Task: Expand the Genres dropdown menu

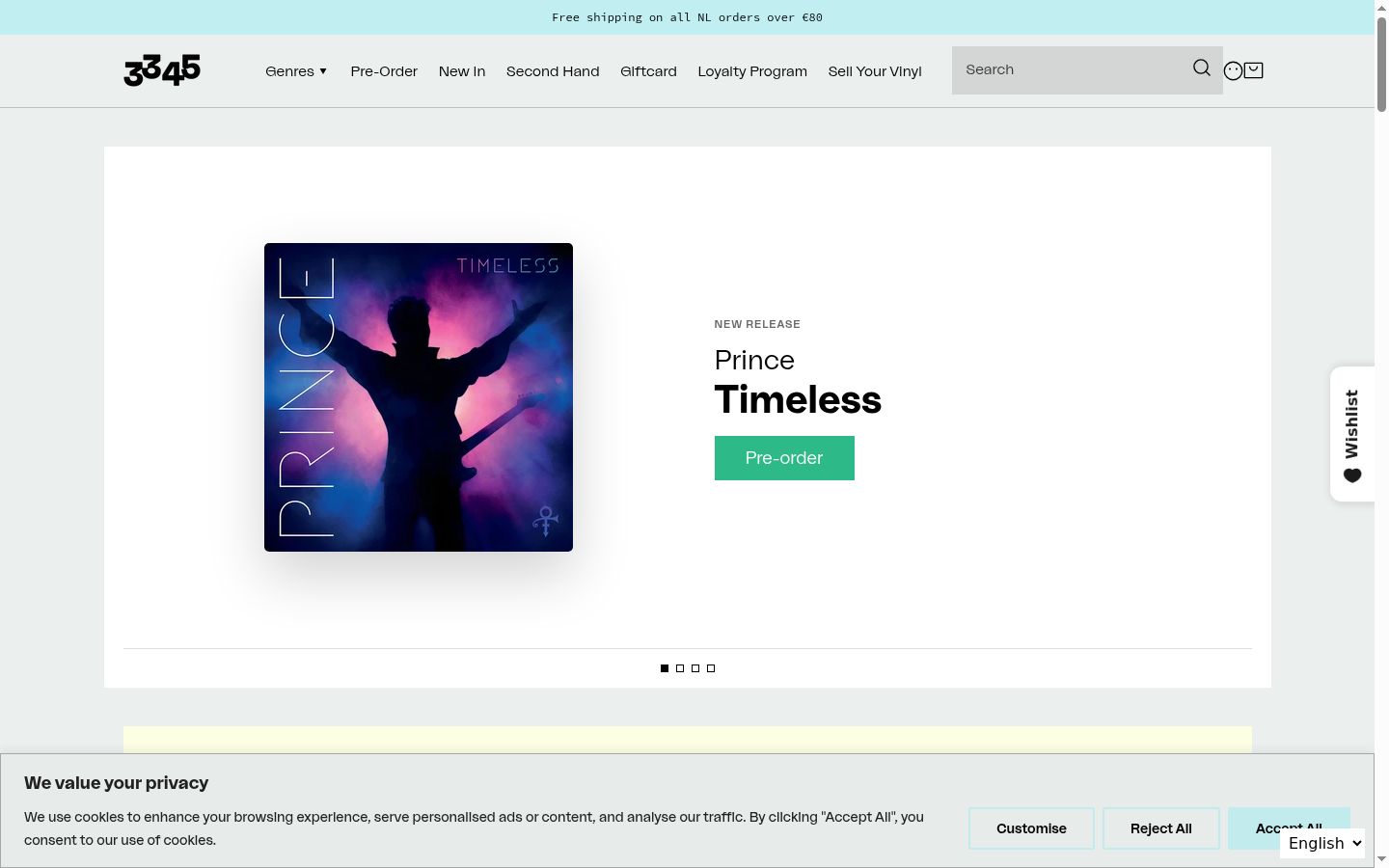Action: pos(297,71)
